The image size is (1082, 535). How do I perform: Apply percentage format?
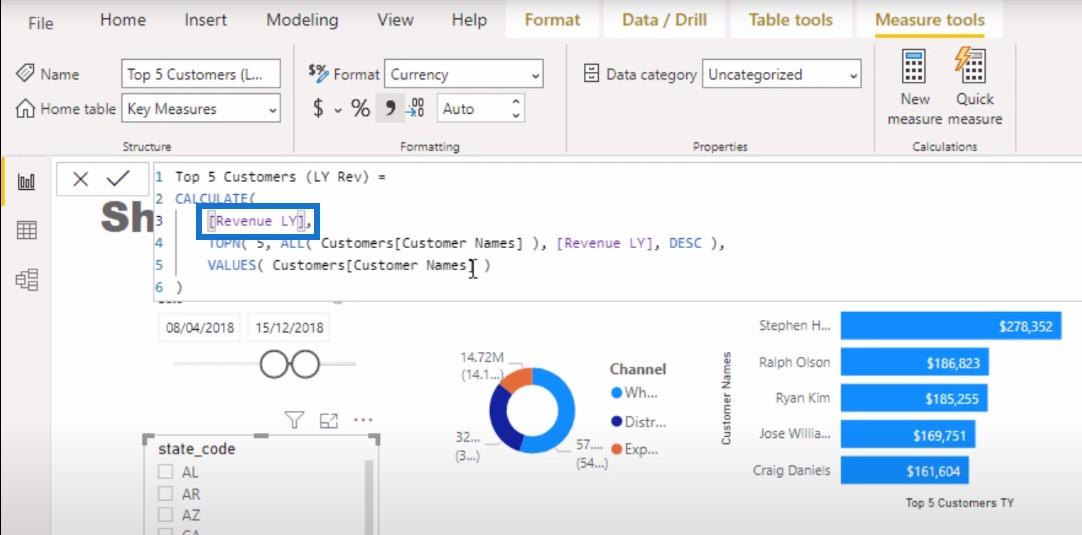360,108
